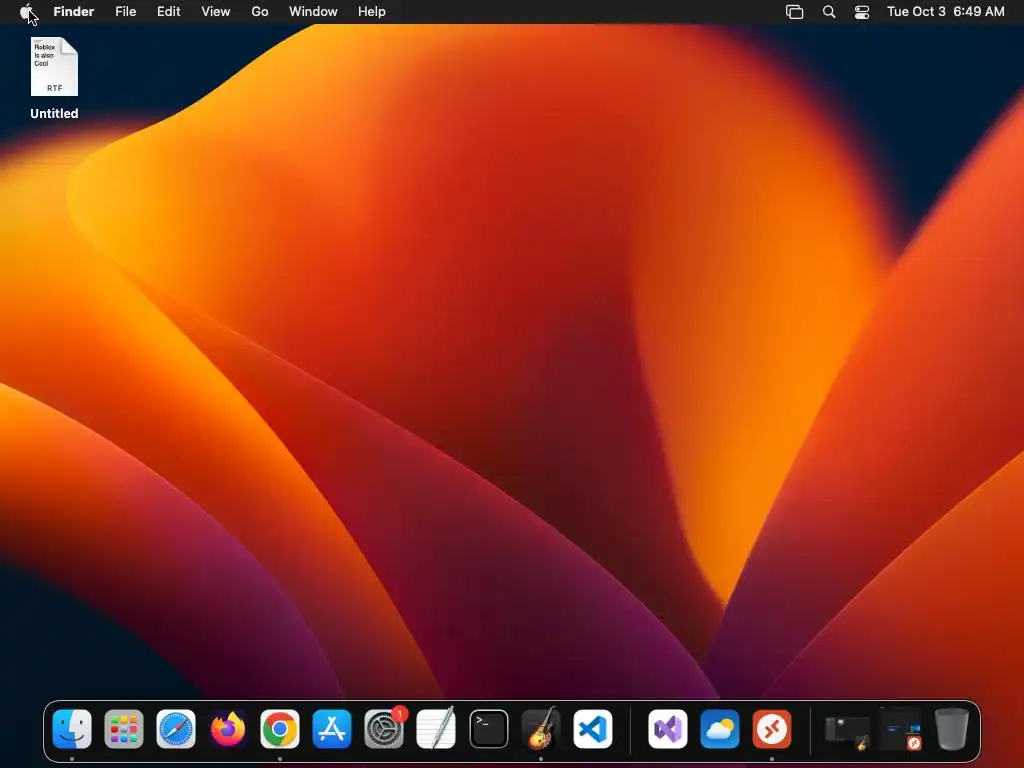This screenshot has height=768, width=1024.
Task: Open purple Visual Studio from the Dock
Action: coord(667,729)
